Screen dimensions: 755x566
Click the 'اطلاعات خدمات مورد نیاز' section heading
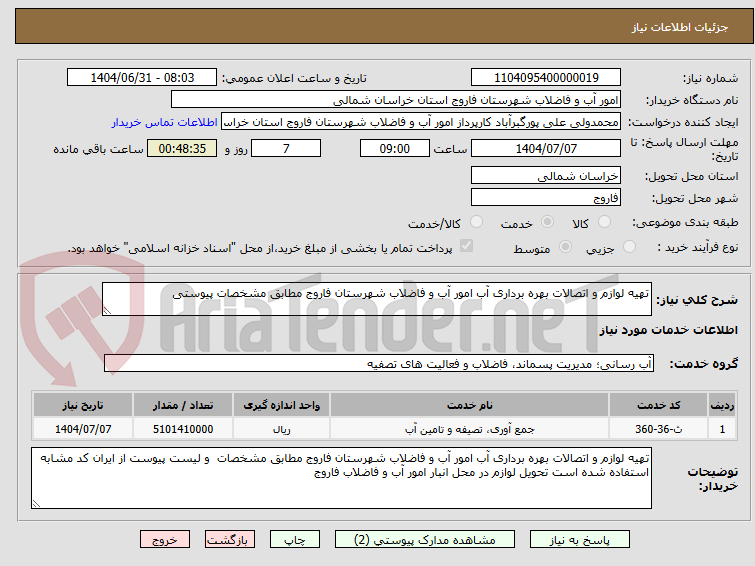(x=668, y=330)
